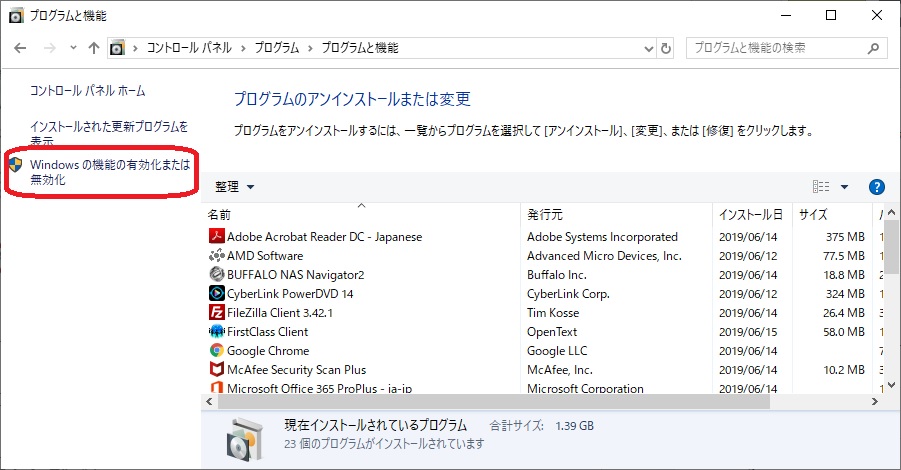This screenshot has height=470, width=901.
Task: Click publisher Tim Kosse
Action: point(553,313)
